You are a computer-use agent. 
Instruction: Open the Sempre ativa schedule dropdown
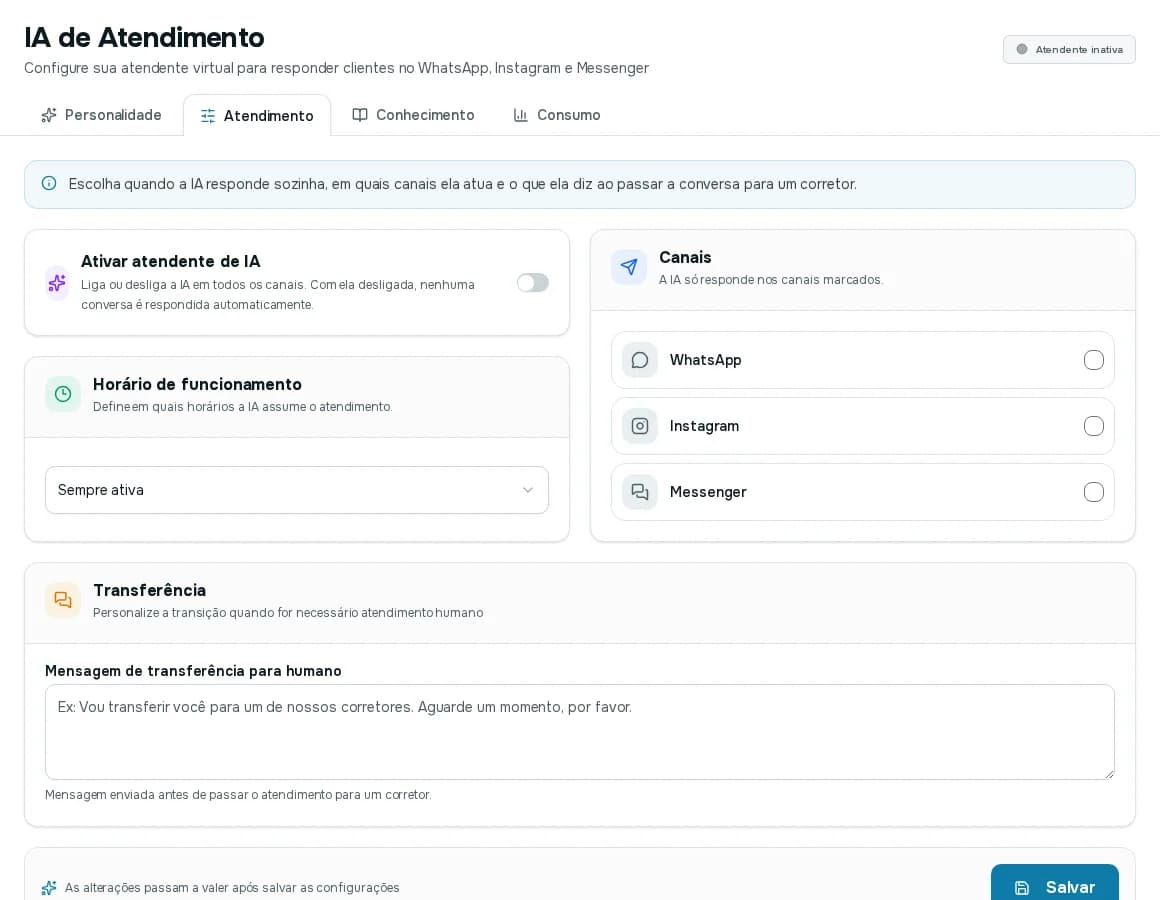[297, 490]
